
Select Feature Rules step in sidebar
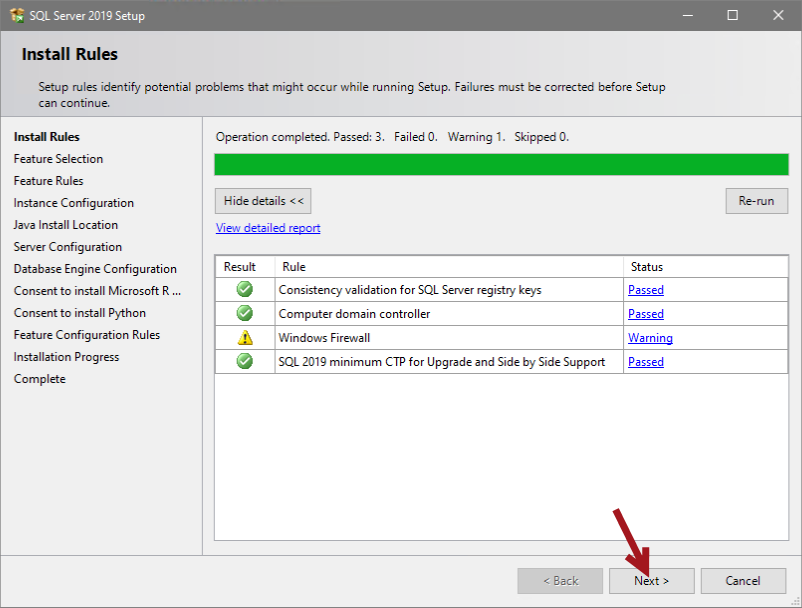point(49,181)
